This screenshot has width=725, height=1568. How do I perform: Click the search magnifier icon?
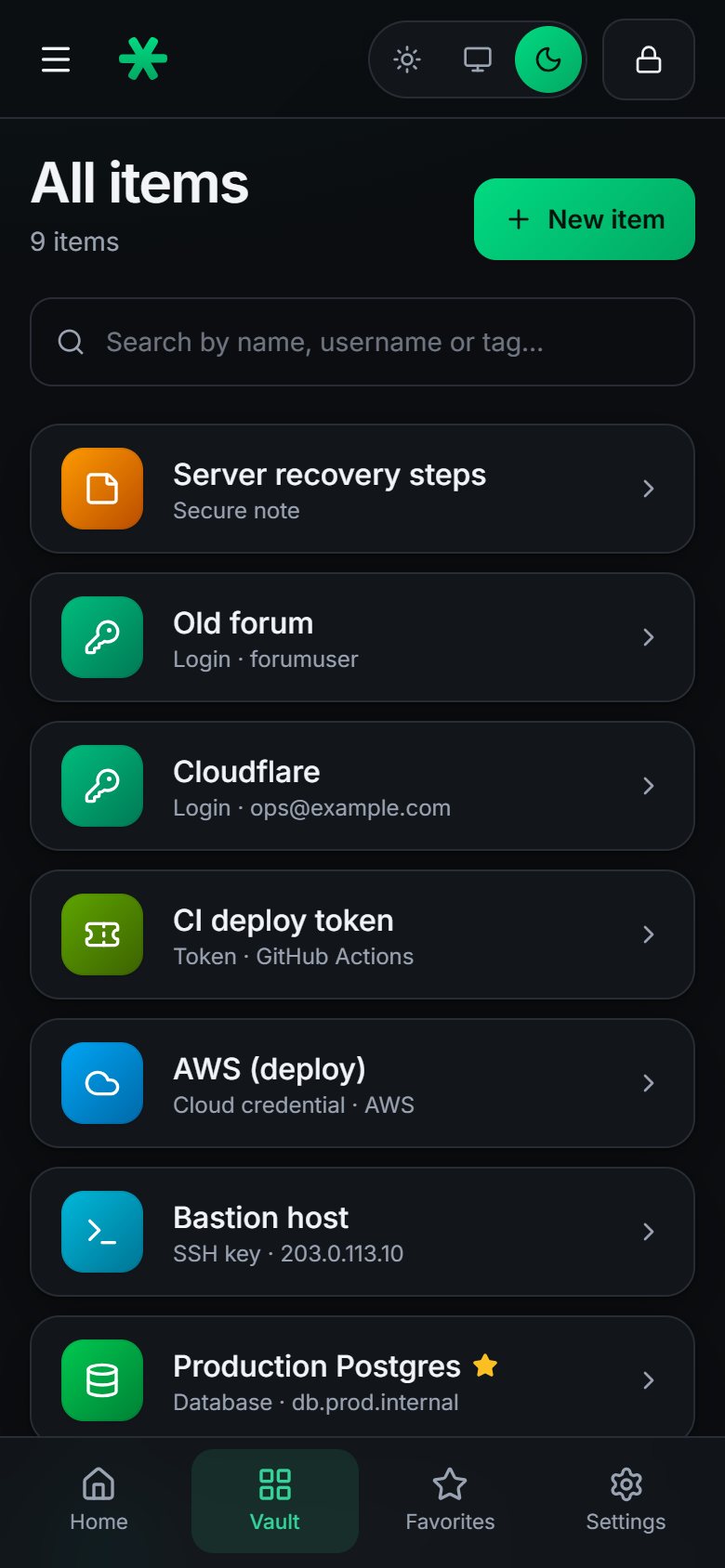tap(71, 342)
